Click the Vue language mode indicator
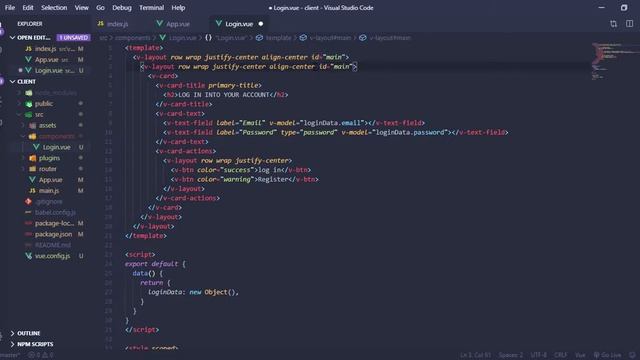 click(x=580, y=355)
